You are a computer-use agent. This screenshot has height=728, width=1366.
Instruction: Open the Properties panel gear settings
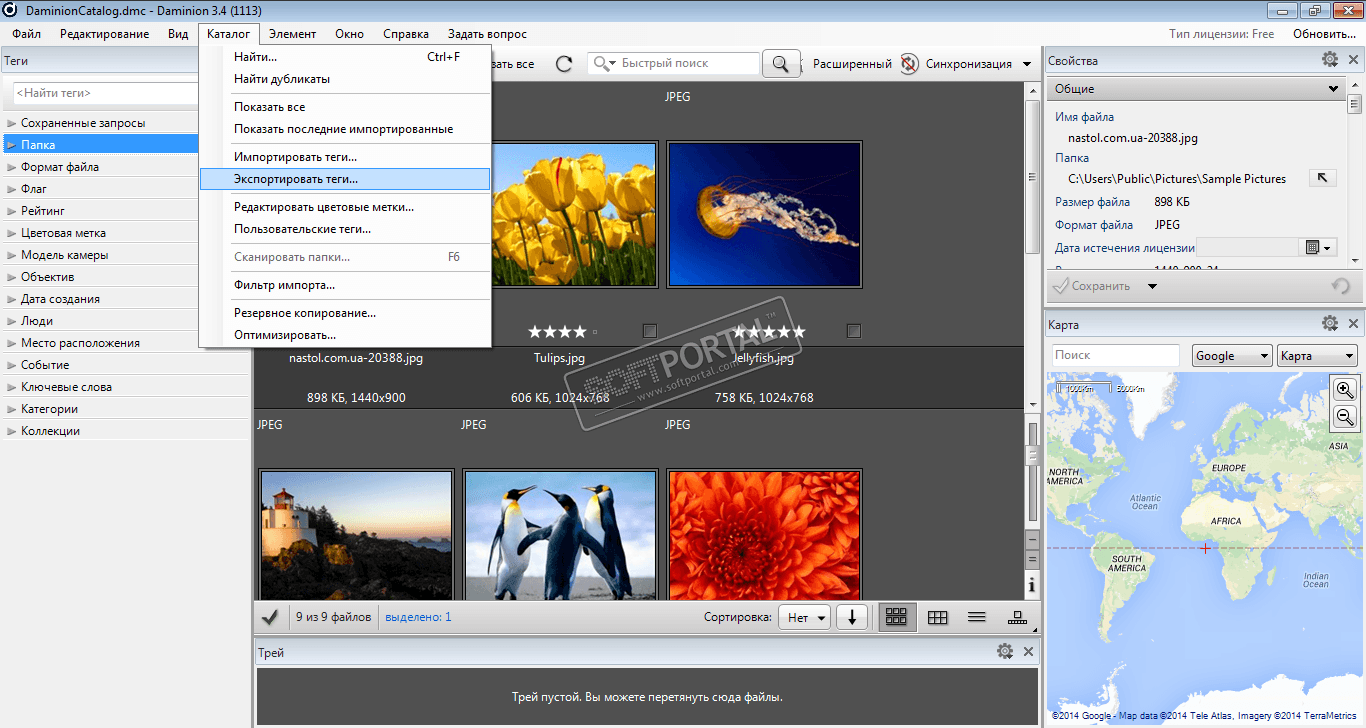1329,60
